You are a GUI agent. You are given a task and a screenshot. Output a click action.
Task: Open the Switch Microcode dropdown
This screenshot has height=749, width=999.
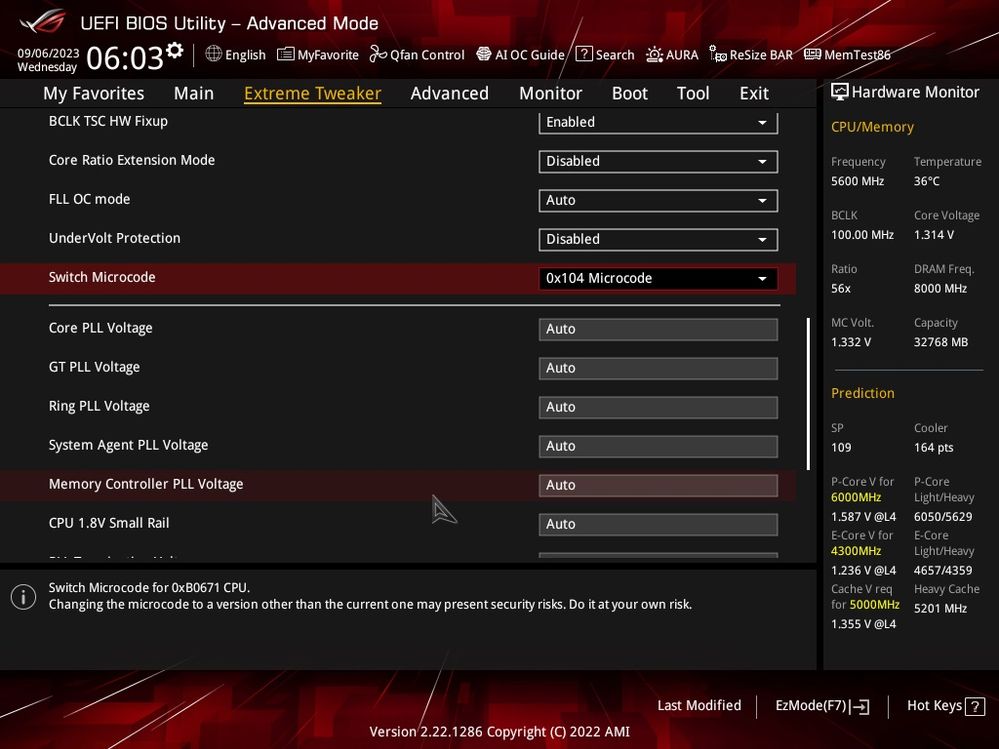pos(657,278)
